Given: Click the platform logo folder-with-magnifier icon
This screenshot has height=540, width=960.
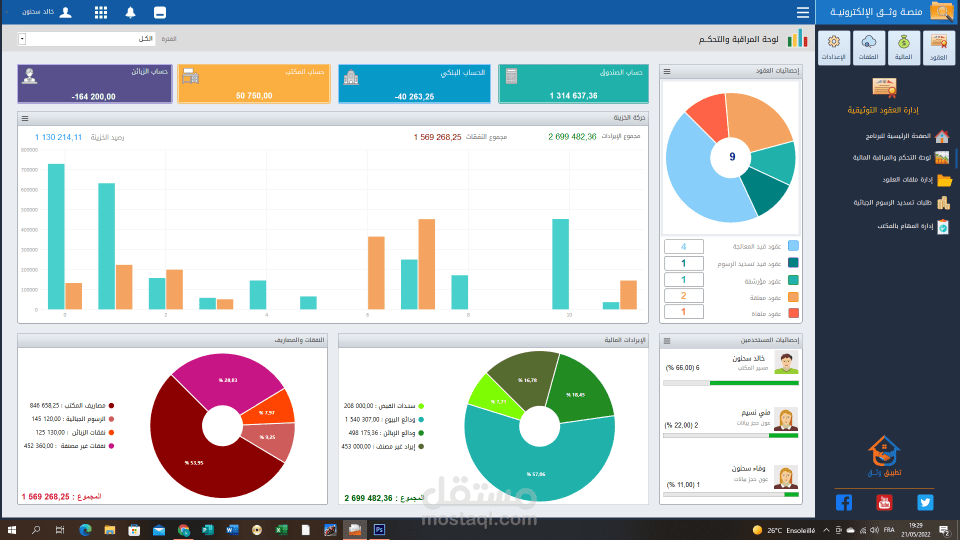Looking at the screenshot, I should click(942, 12).
